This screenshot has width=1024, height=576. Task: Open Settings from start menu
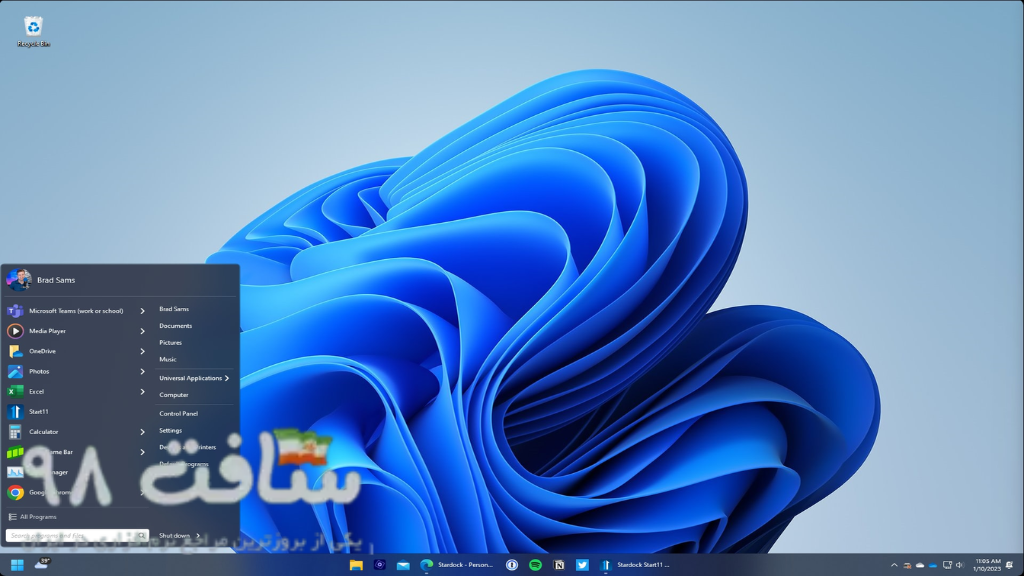pyautogui.click(x=170, y=430)
